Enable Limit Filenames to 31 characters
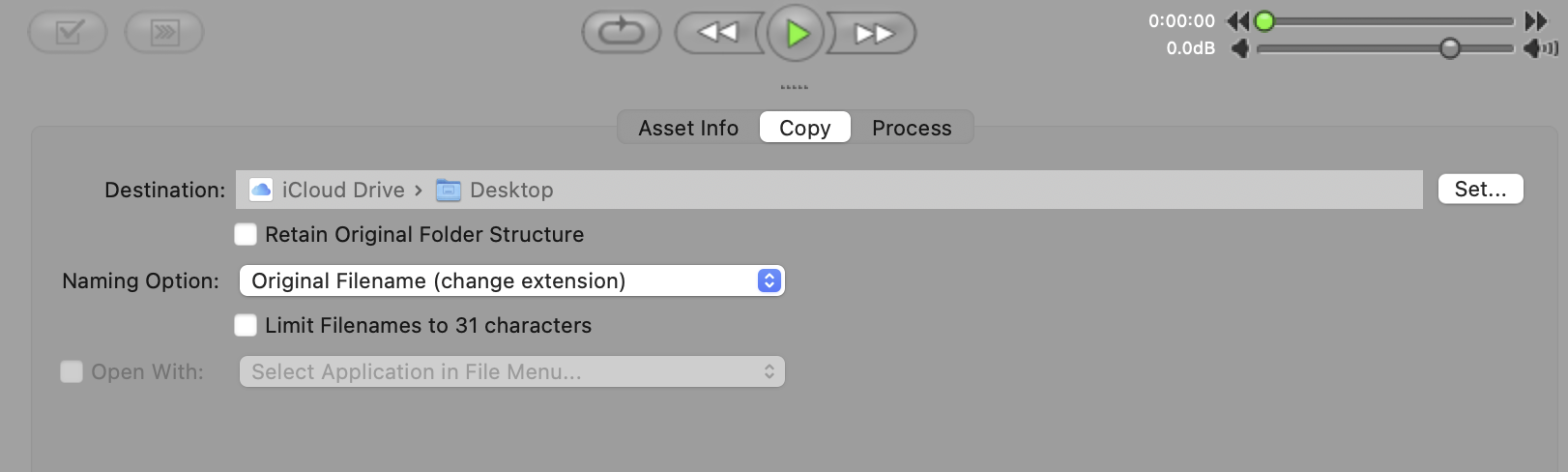This screenshot has height=472, width=1568. [246, 325]
